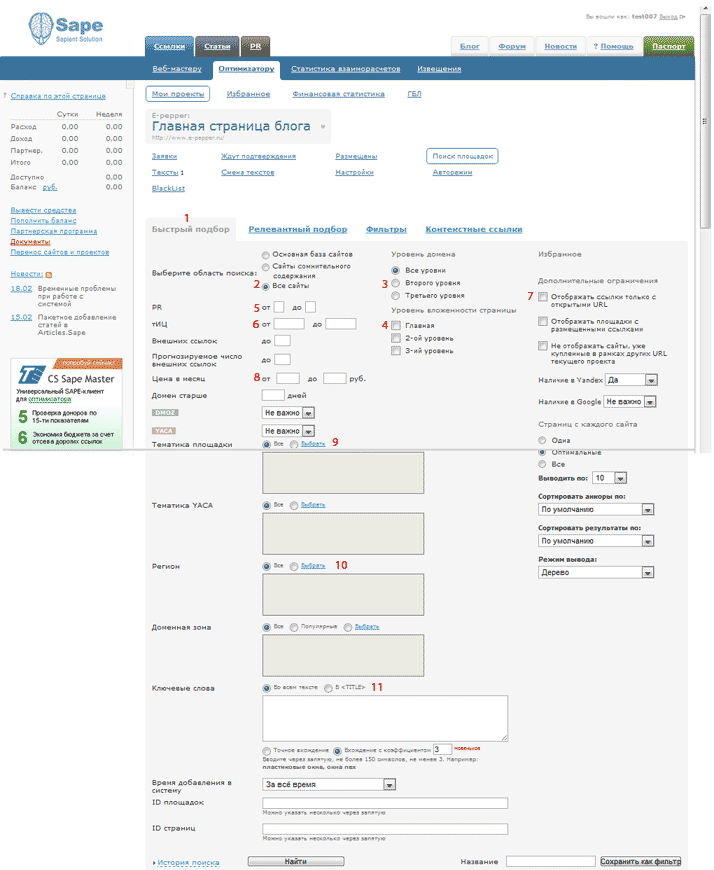Switch to the Ссылки top tab
714x870 pixels.
pyautogui.click(x=169, y=47)
